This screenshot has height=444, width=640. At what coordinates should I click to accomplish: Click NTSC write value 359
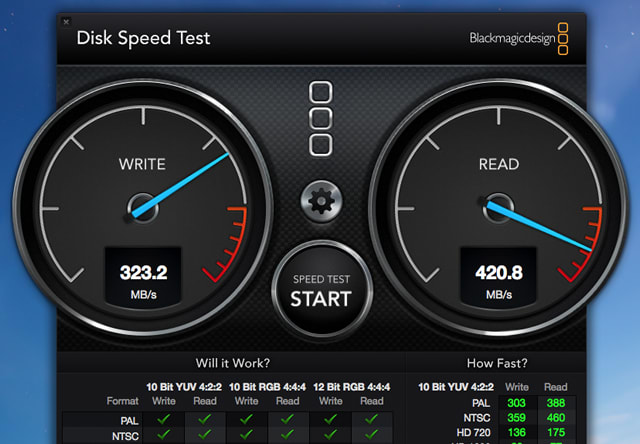(x=516, y=418)
